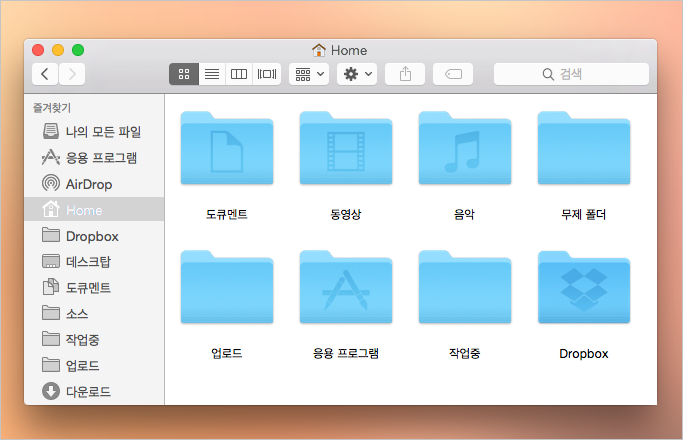The image size is (683, 440).
Task: Select the 동영상 movies folder icon
Action: coord(346,148)
